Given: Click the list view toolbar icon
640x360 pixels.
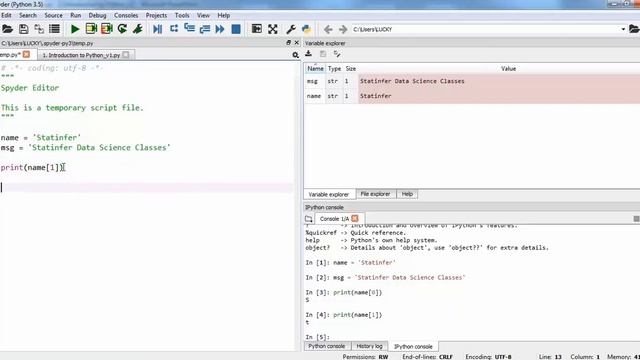Looking at the screenshot, I should click(54, 29).
